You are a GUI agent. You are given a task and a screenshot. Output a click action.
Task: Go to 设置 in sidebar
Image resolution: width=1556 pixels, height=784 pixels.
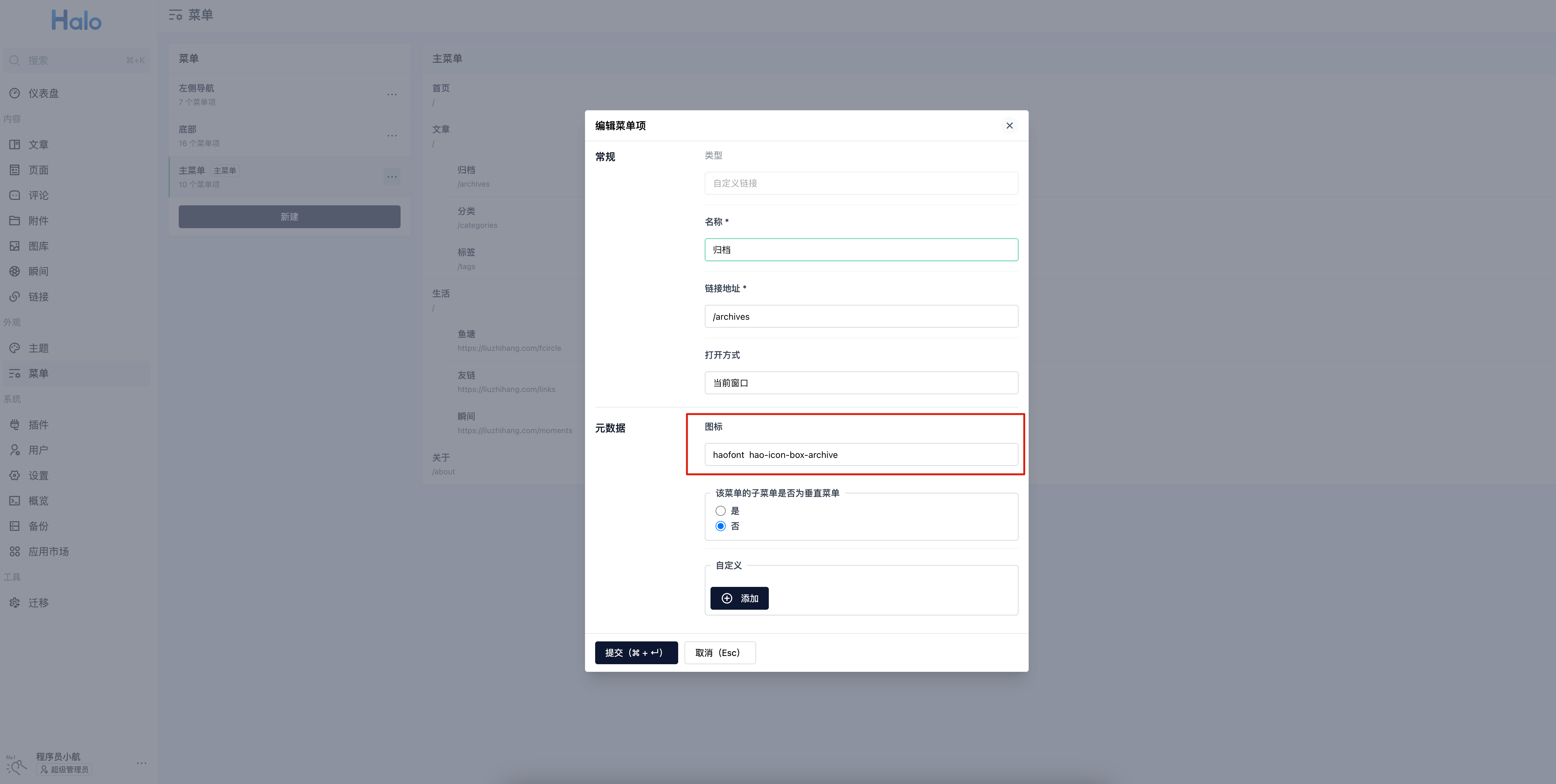38,475
